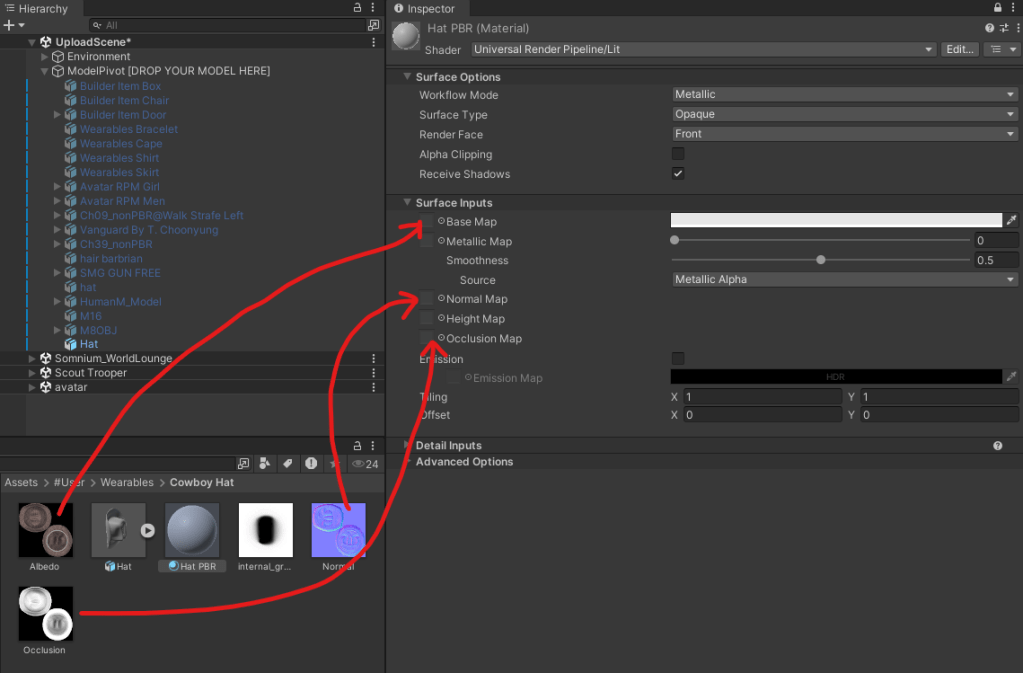Click the shader Edit... button
The width and height of the screenshot is (1023, 673).
(x=959, y=49)
